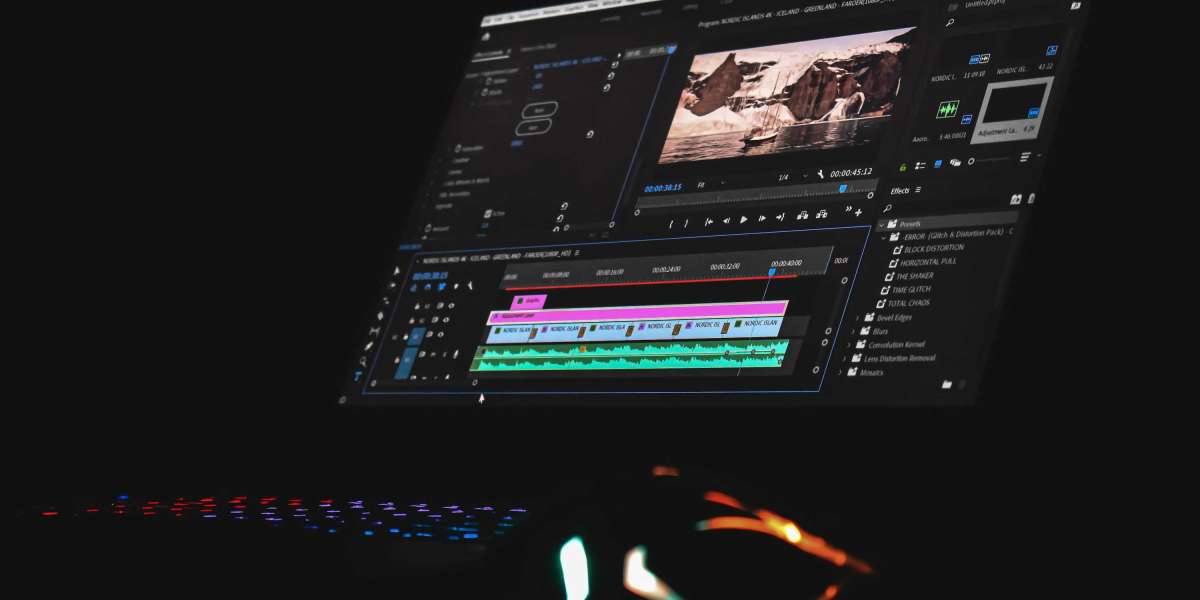Select the Selection tool in the timeline toolbar

396,270
